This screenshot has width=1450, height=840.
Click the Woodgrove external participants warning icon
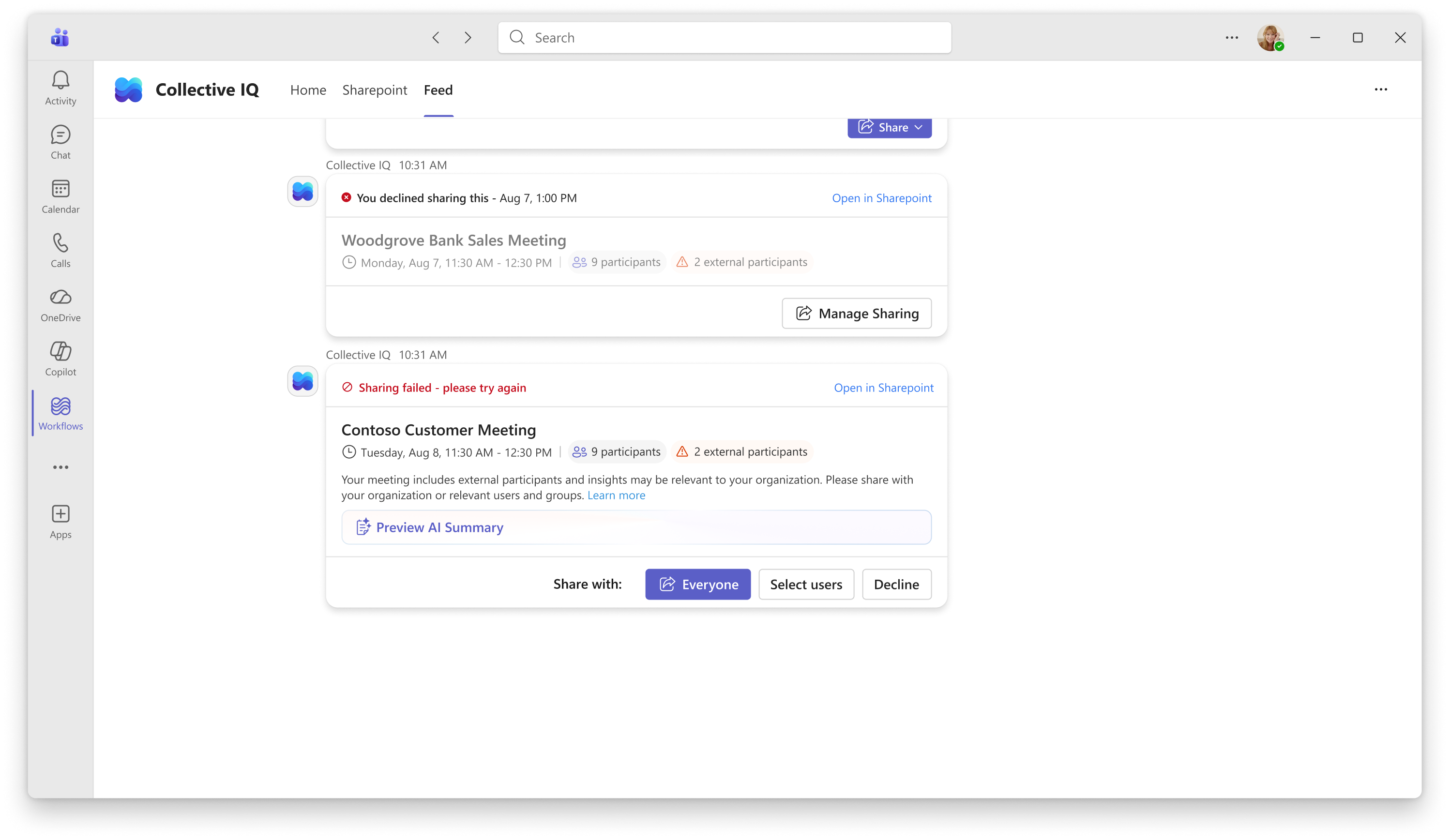[682, 262]
